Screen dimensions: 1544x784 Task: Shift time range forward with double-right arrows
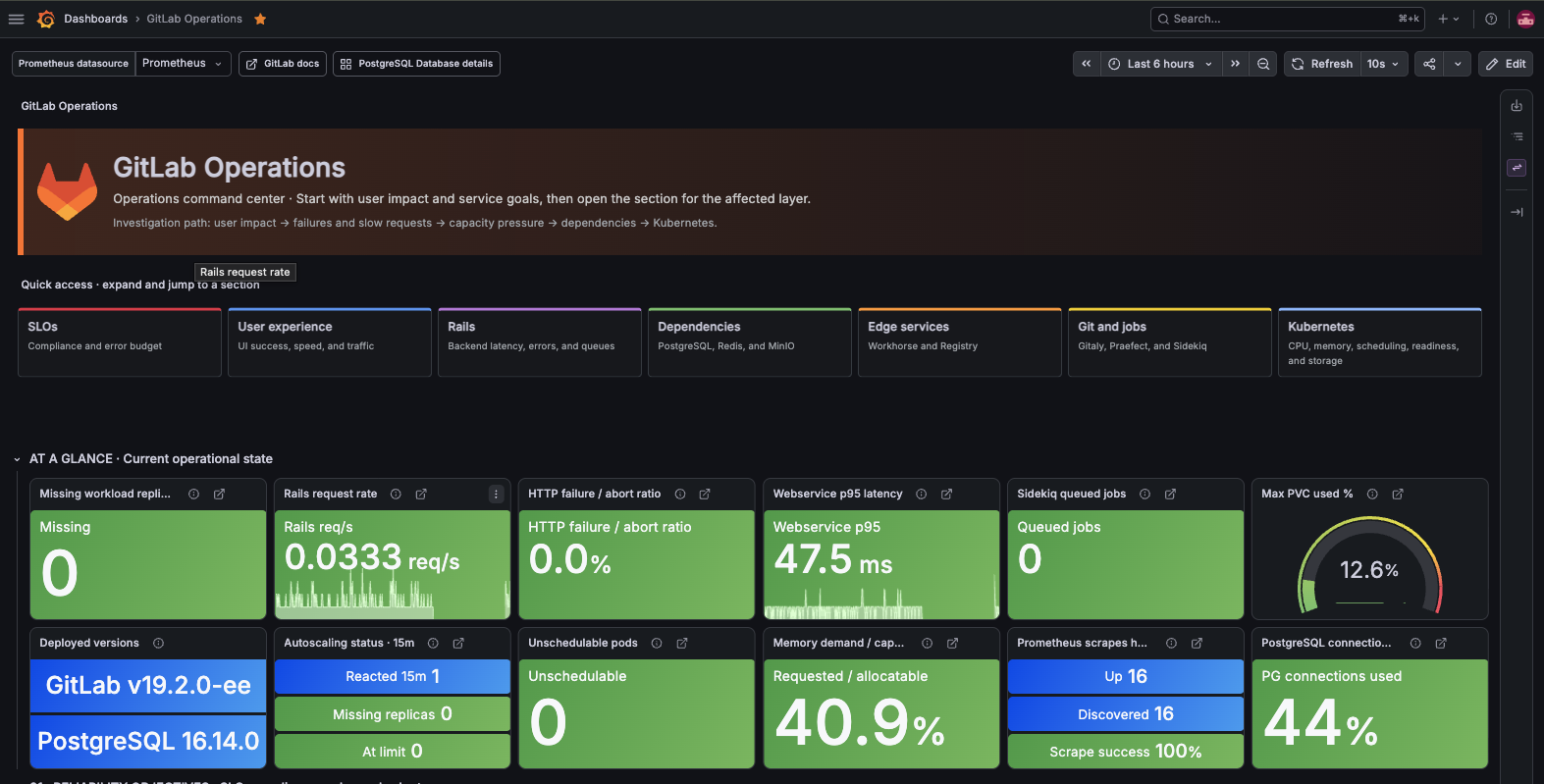coord(1235,64)
